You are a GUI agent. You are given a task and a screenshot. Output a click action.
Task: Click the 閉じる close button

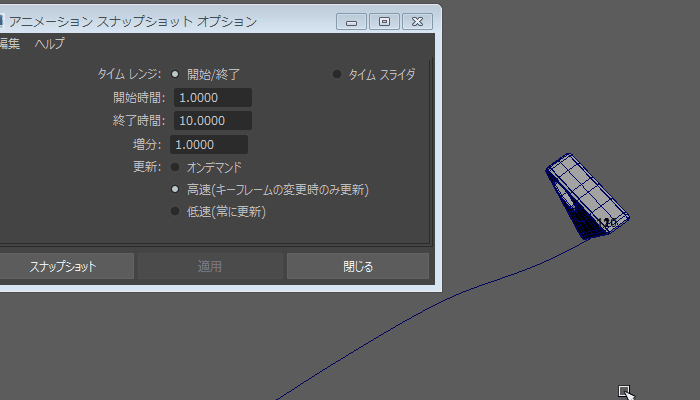(x=358, y=267)
